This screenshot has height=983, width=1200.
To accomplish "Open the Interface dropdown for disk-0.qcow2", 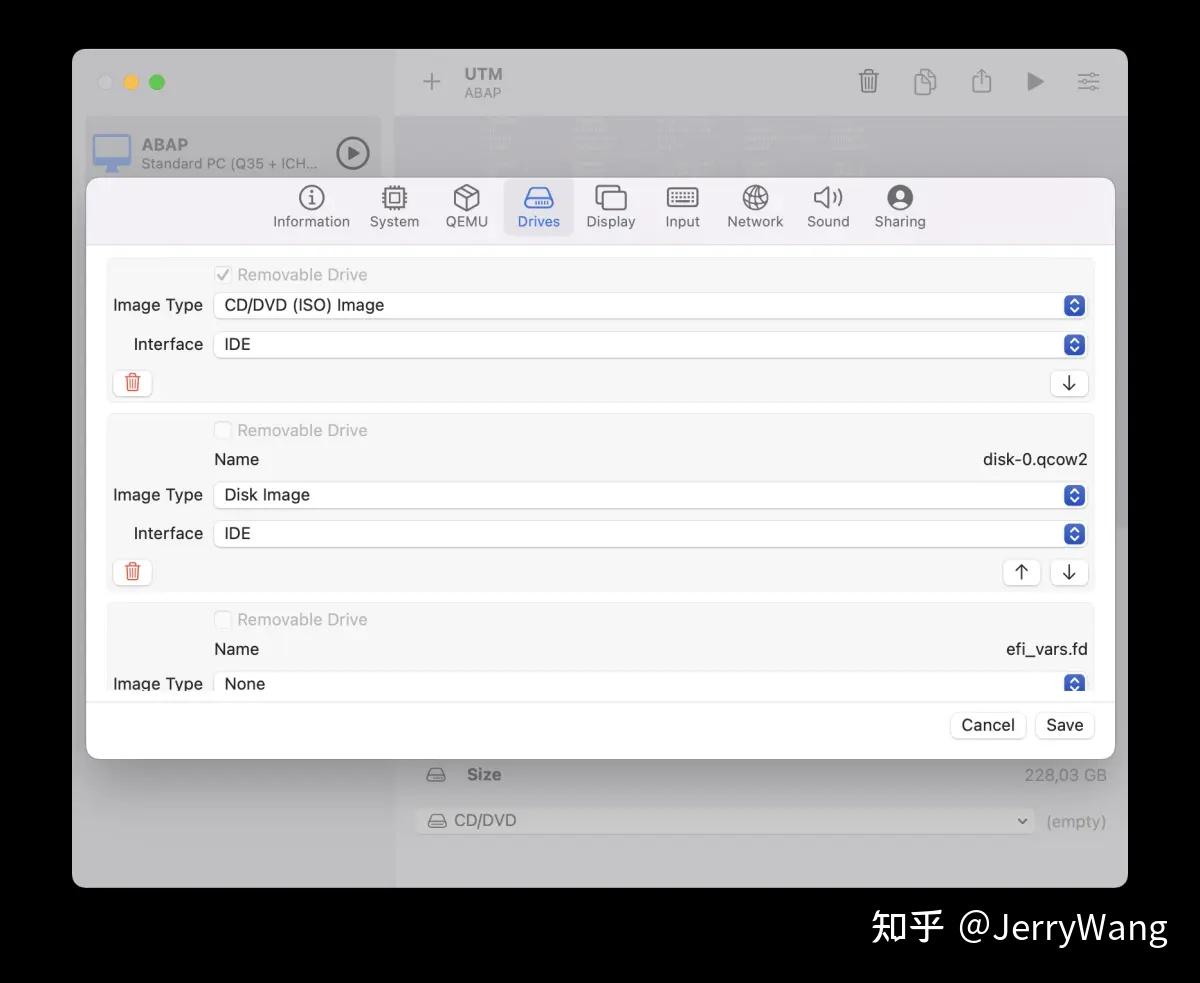I will point(1073,533).
